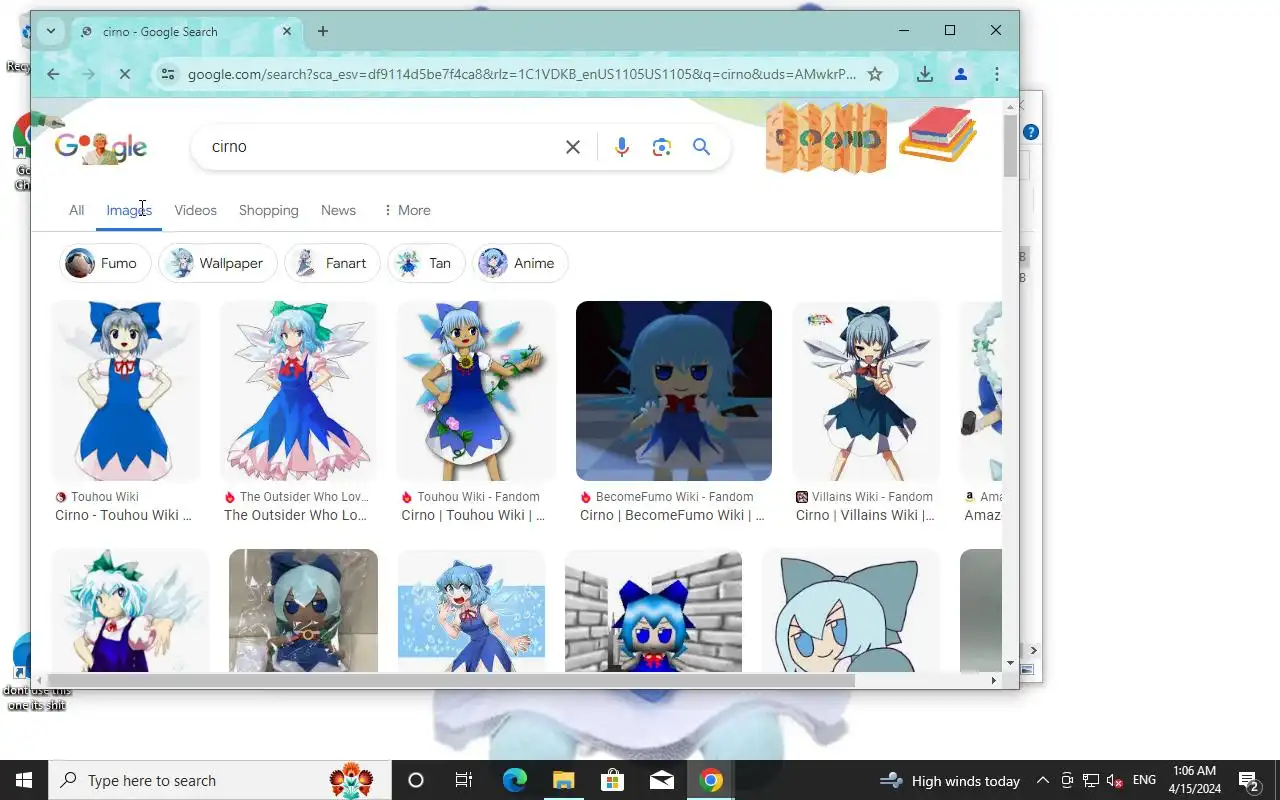This screenshot has width=1280, height=800.
Task: Select the Images tab
Action: coord(129,210)
